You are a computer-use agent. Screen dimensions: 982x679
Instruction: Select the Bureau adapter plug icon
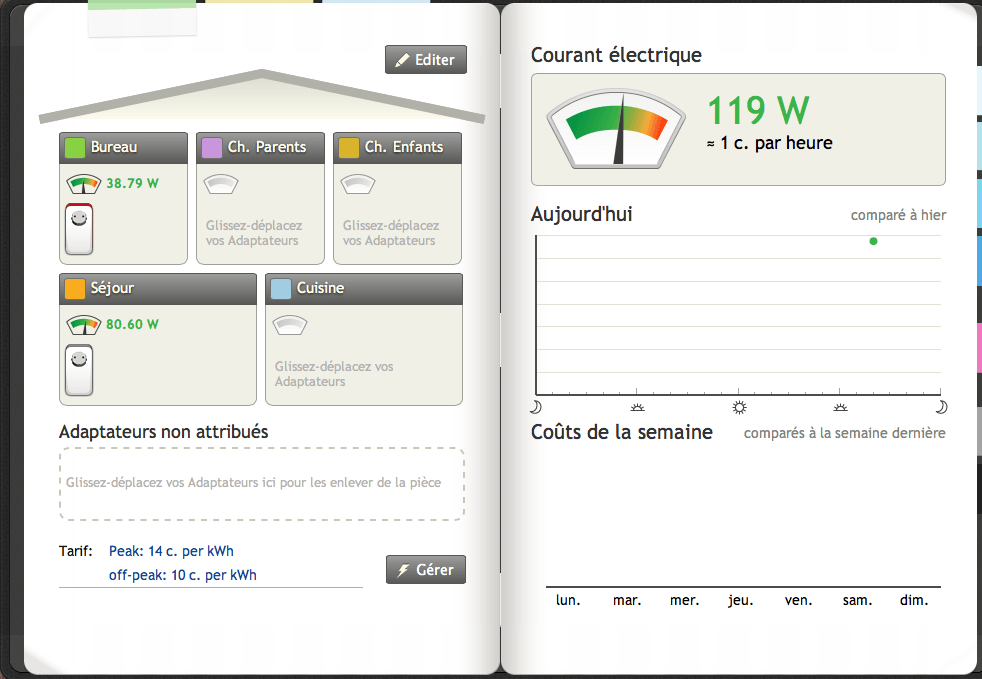point(79,229)
